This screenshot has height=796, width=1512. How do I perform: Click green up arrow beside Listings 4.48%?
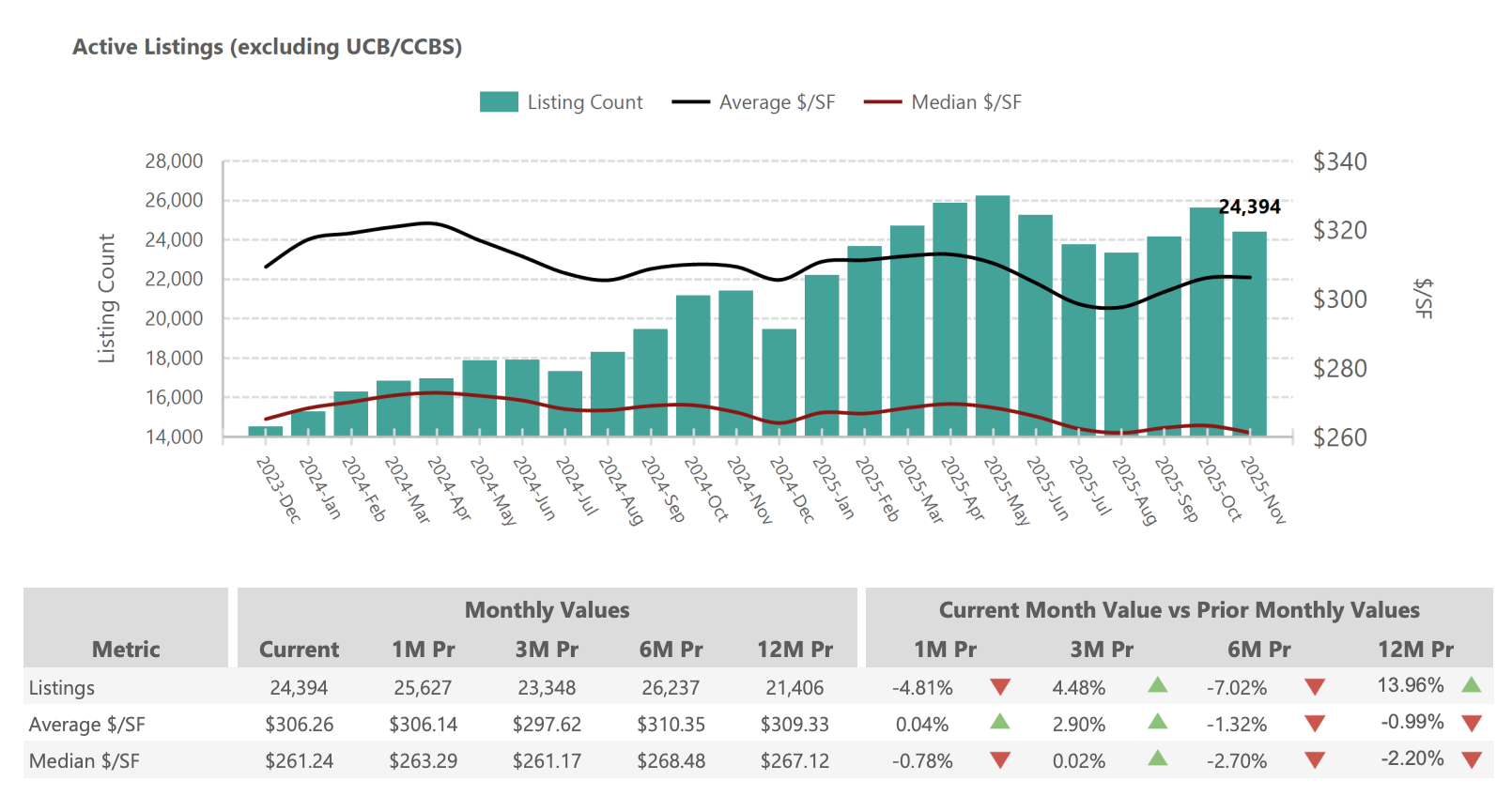click(1157, 685)
